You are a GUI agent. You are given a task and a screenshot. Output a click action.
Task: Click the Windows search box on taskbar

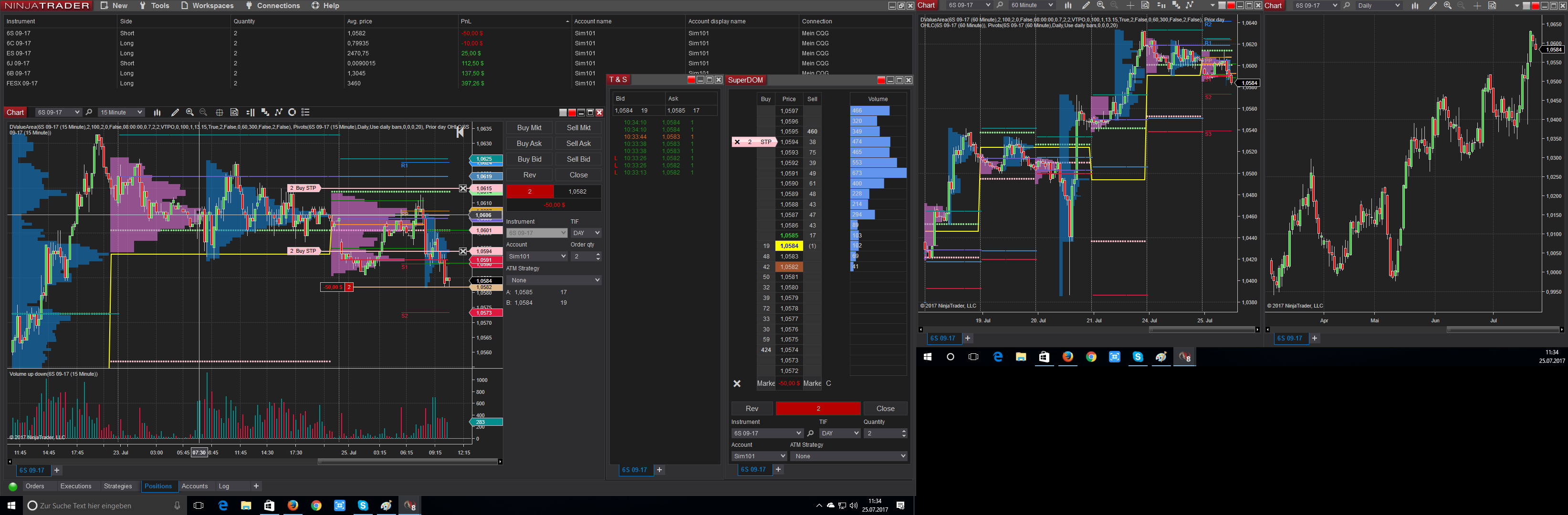coord(104,505)
